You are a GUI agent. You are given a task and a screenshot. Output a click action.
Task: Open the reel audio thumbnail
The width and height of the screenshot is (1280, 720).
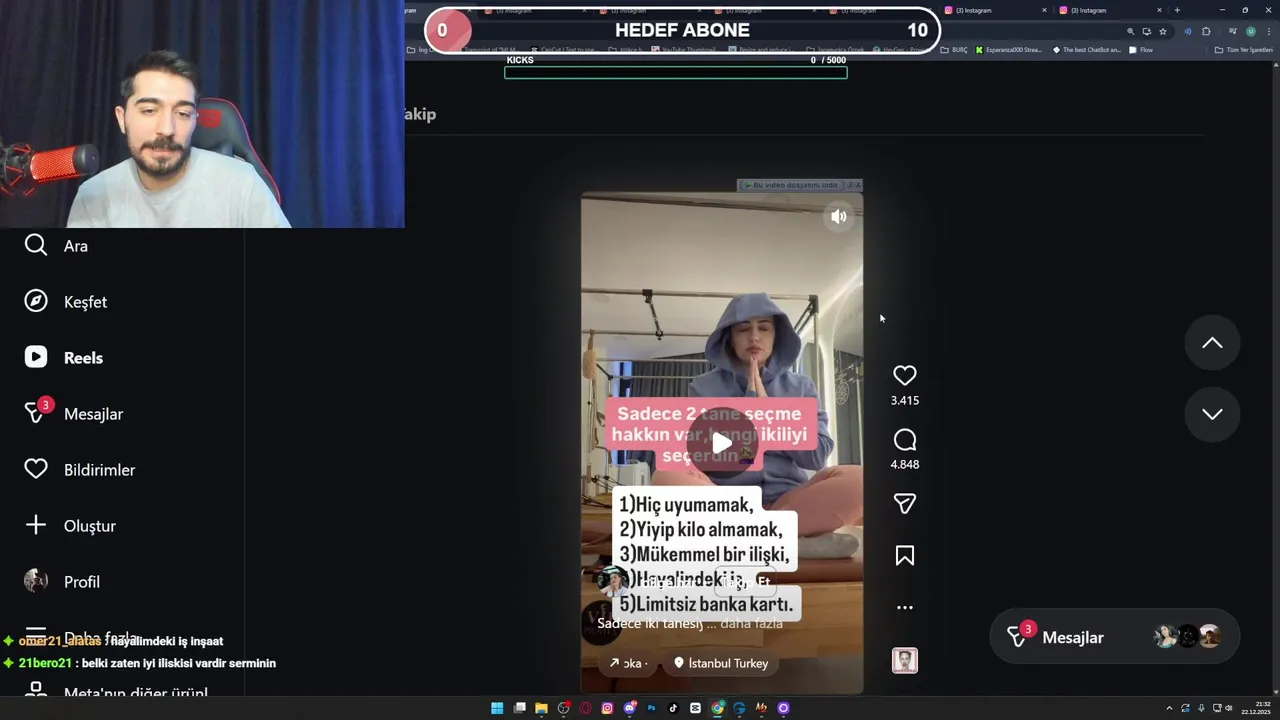[x=904, y=660]
